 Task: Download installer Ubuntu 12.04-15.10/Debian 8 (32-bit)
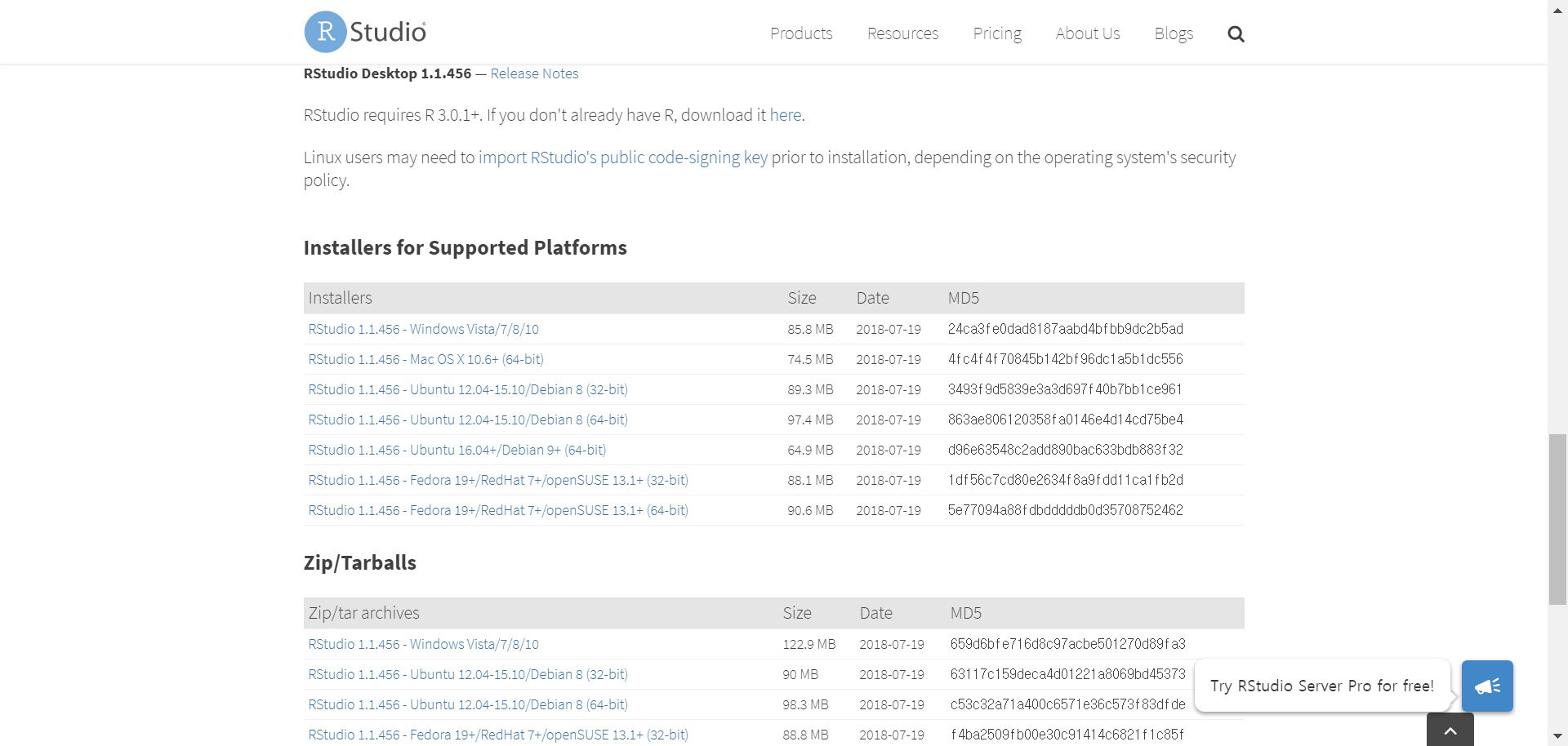[468, 389]
